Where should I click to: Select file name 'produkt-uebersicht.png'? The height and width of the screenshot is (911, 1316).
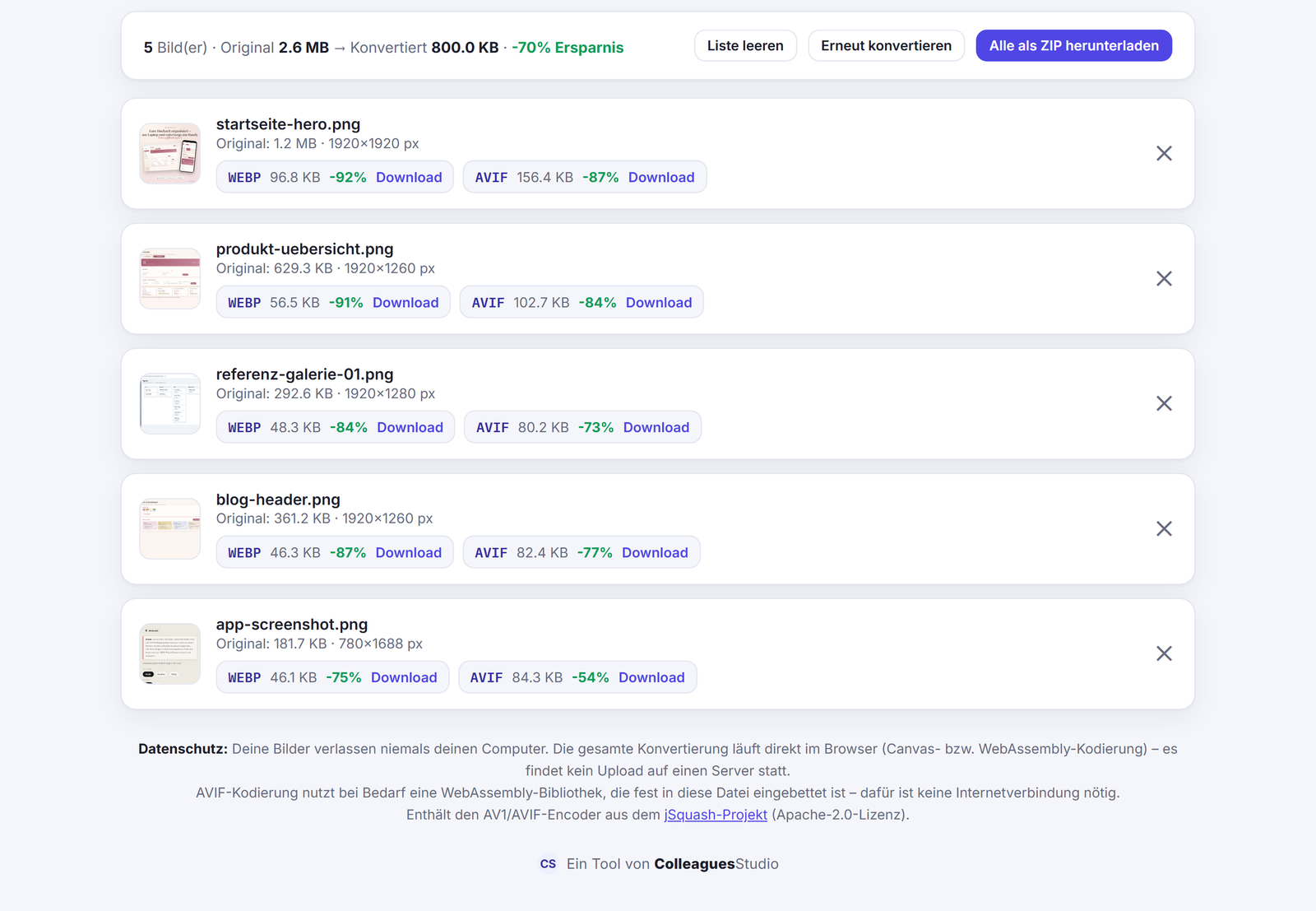point(304,249)
